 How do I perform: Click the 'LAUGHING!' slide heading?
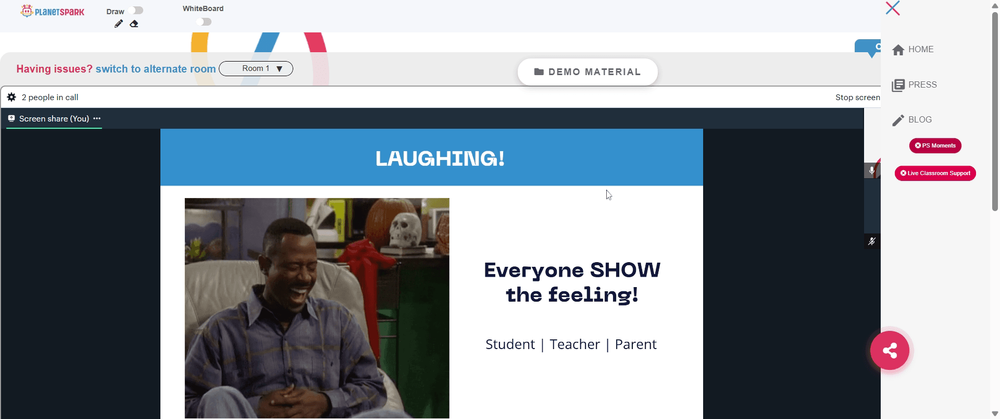click(x=440, y=158)
